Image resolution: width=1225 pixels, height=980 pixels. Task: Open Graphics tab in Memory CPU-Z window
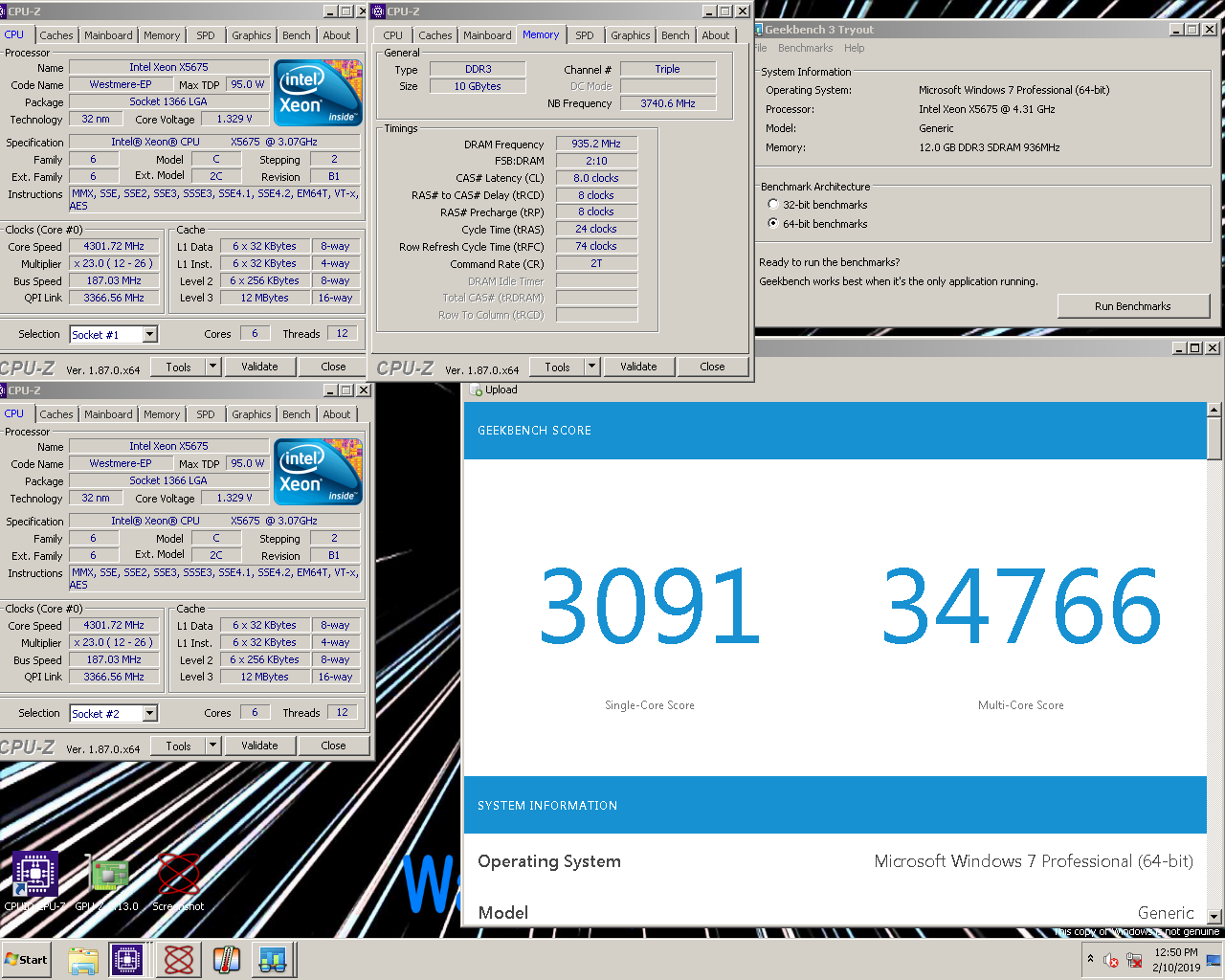(630, 35)
